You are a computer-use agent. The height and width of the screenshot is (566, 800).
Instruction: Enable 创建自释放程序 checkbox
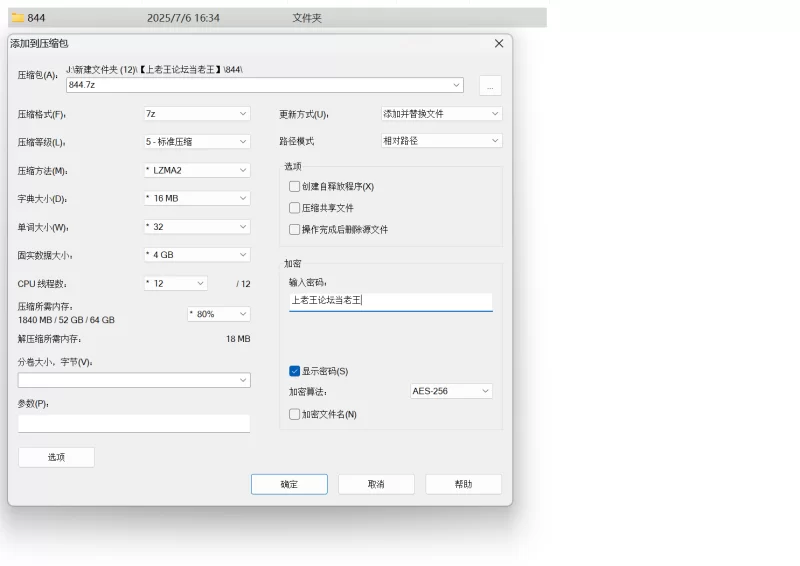(294, 187)
